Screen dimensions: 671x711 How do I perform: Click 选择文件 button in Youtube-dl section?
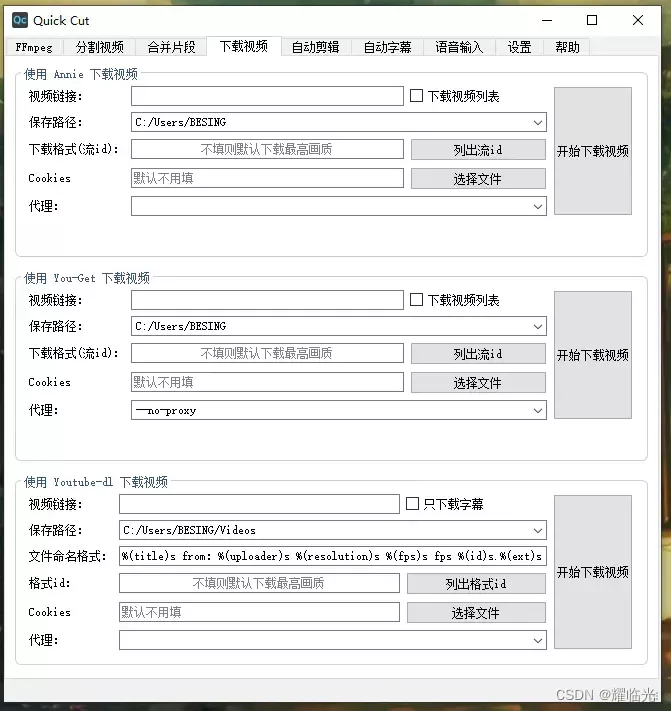click(476, 613)
